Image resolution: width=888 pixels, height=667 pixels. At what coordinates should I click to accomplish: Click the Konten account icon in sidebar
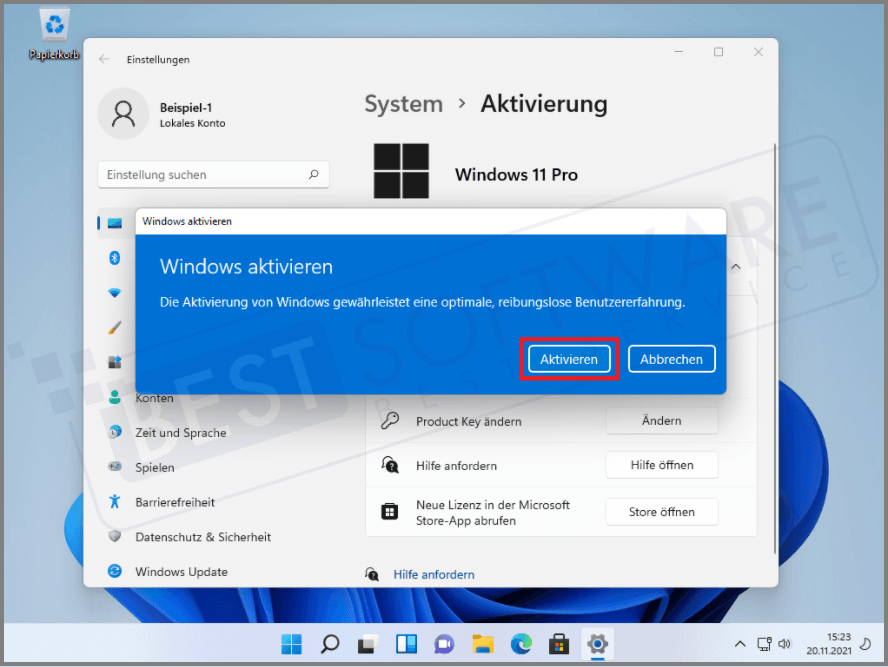115,397
